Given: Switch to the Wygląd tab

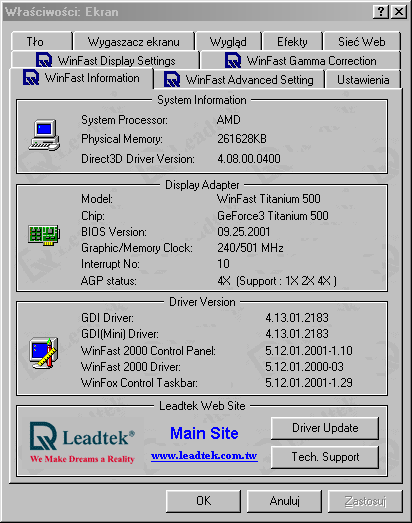Looking at the screenshot, I should click(x=229, y=41).
